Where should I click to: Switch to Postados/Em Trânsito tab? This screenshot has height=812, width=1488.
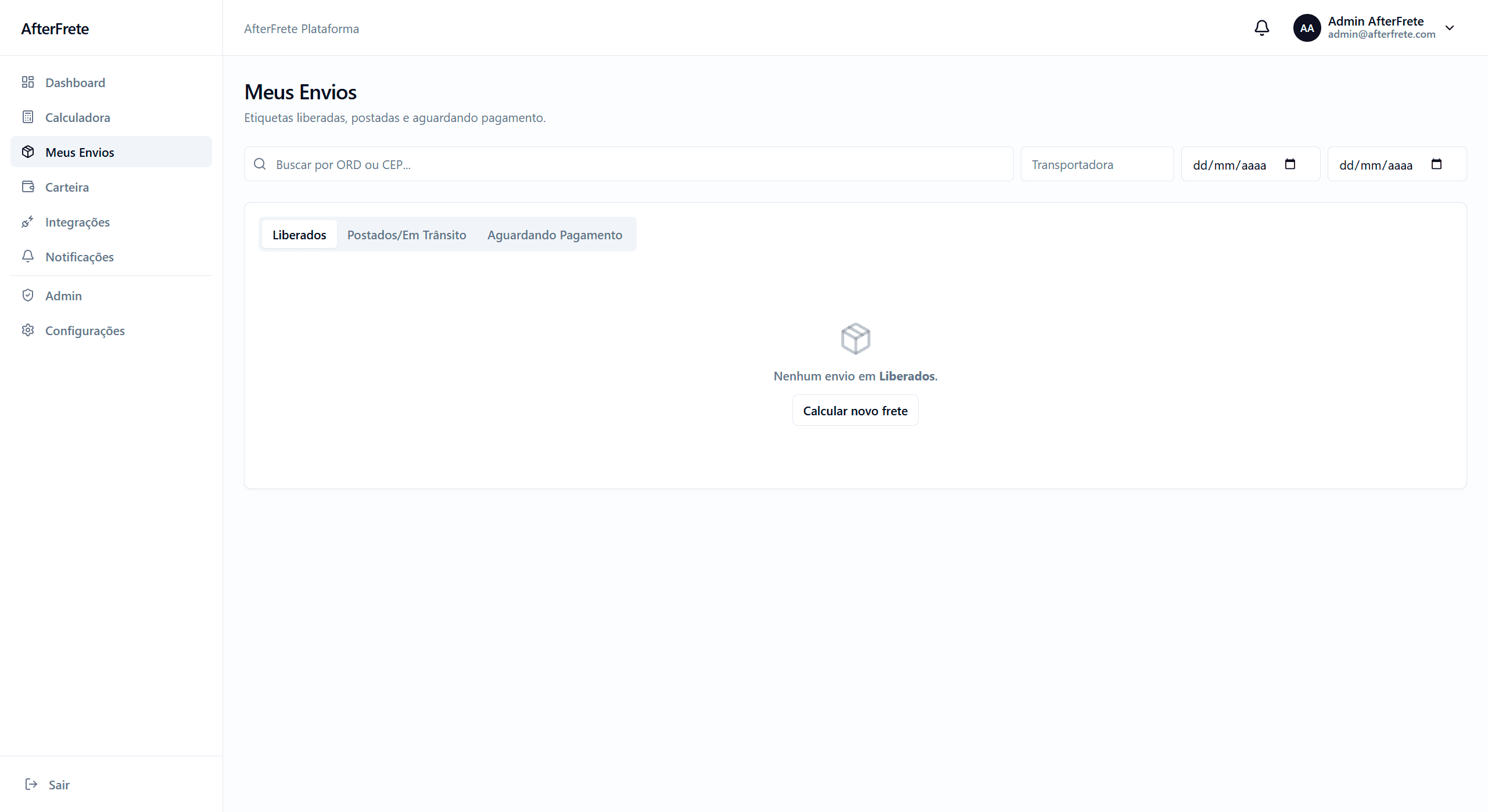coord(407,235)
